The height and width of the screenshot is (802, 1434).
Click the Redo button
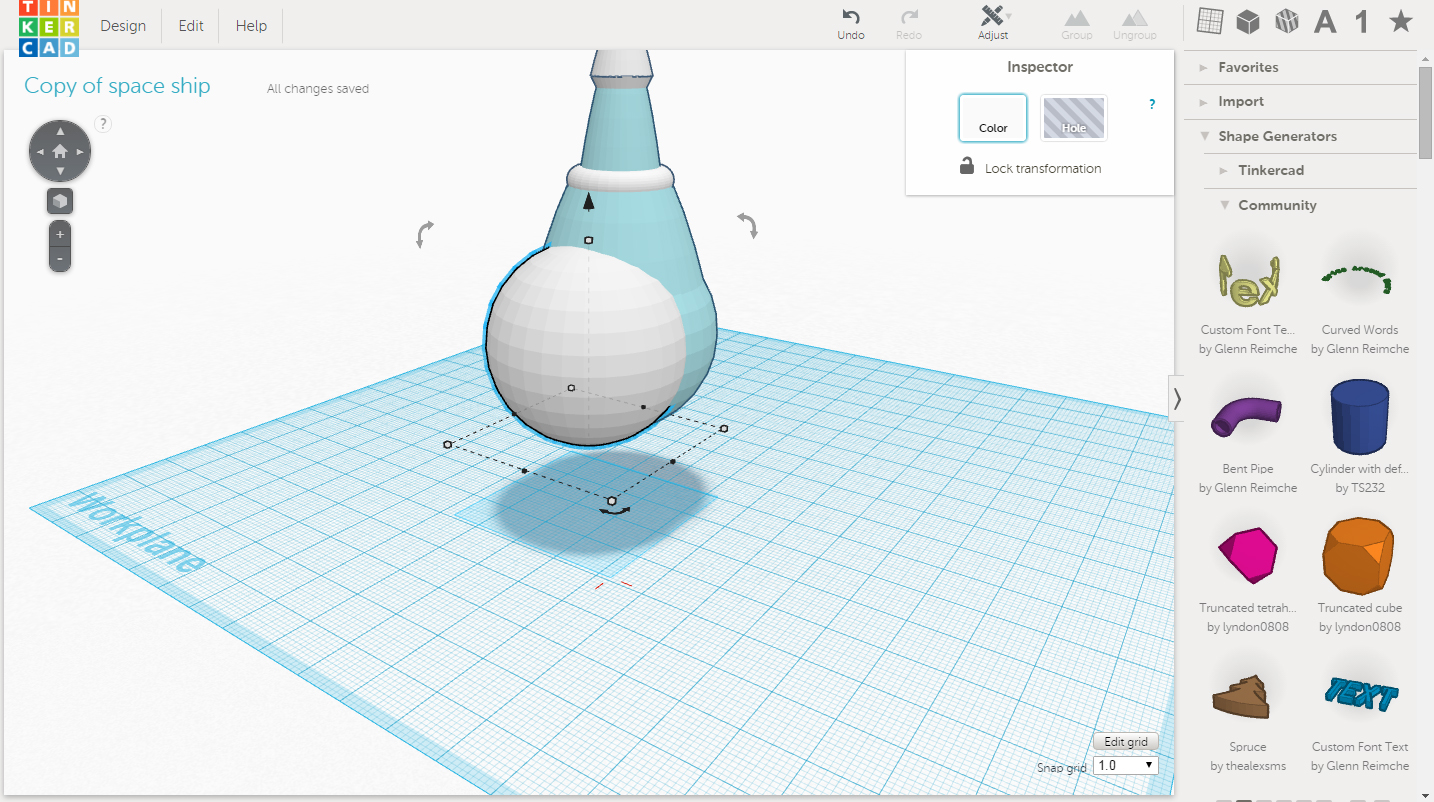909,25
